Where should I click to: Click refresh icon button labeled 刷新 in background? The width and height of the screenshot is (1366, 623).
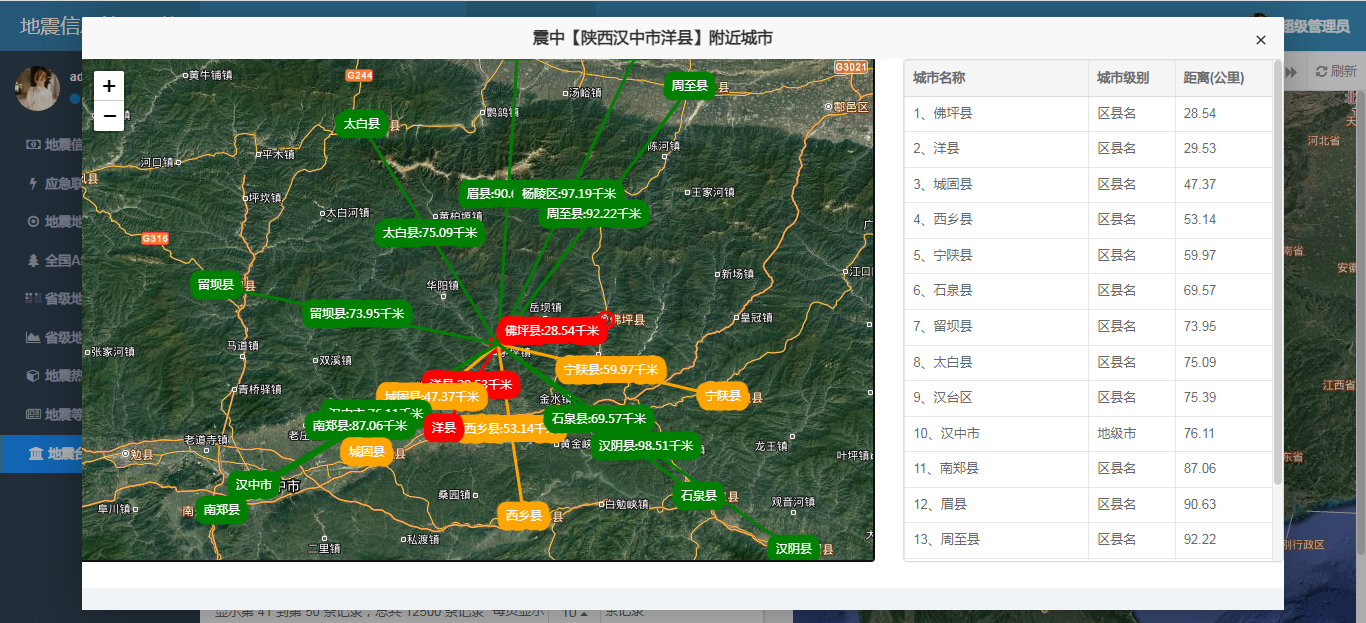click(1337, 72)
